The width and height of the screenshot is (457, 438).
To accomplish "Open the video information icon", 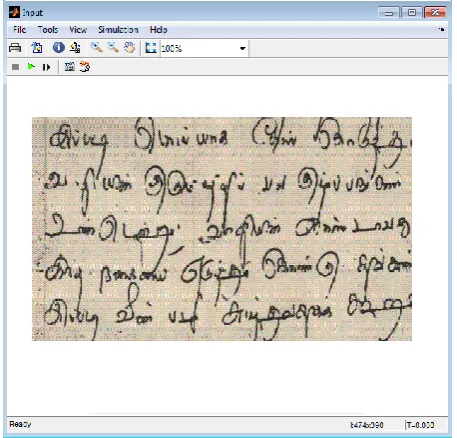I will pyautogui.click(x=59, y=48).
